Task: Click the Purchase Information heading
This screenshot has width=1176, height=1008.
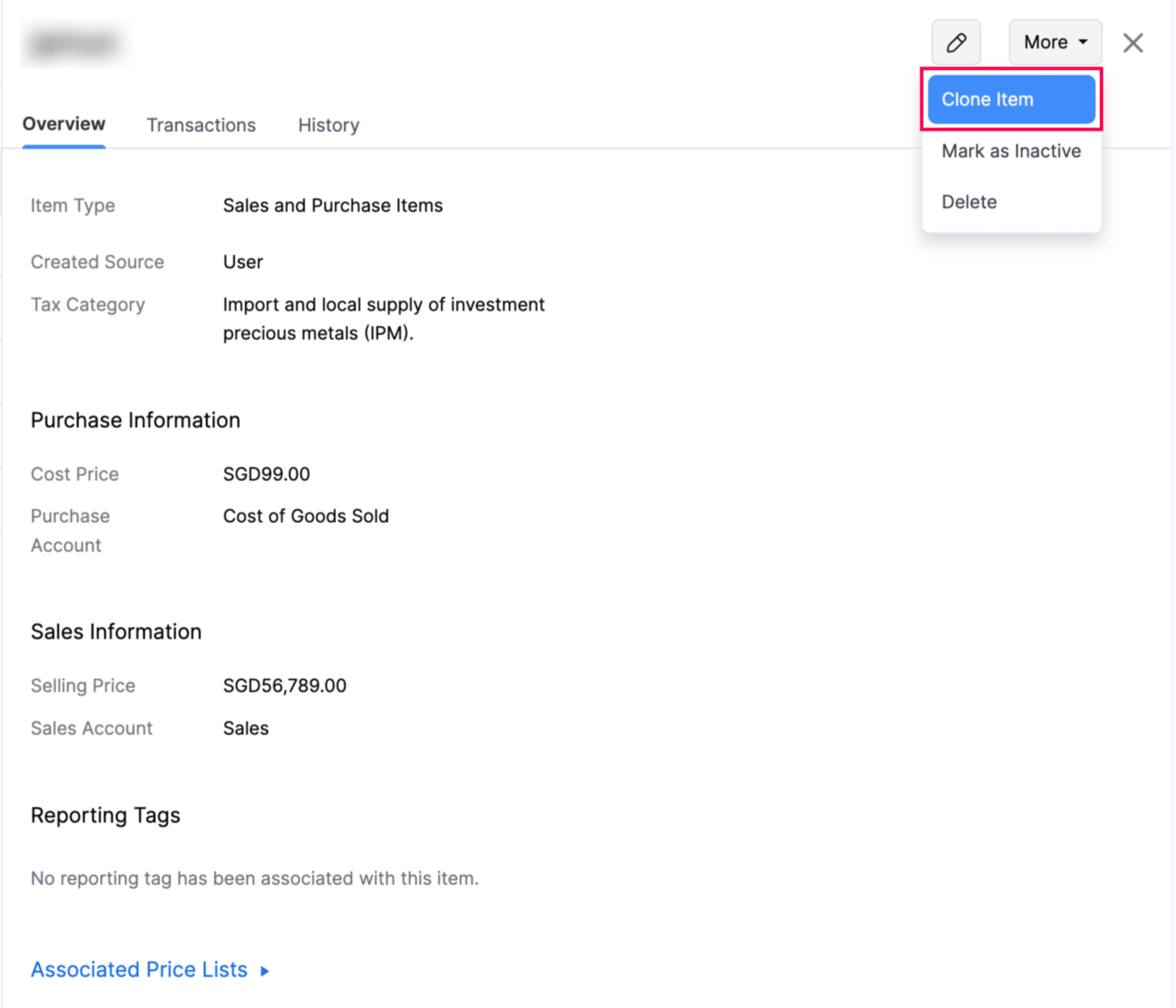Action: coord(135,420)
